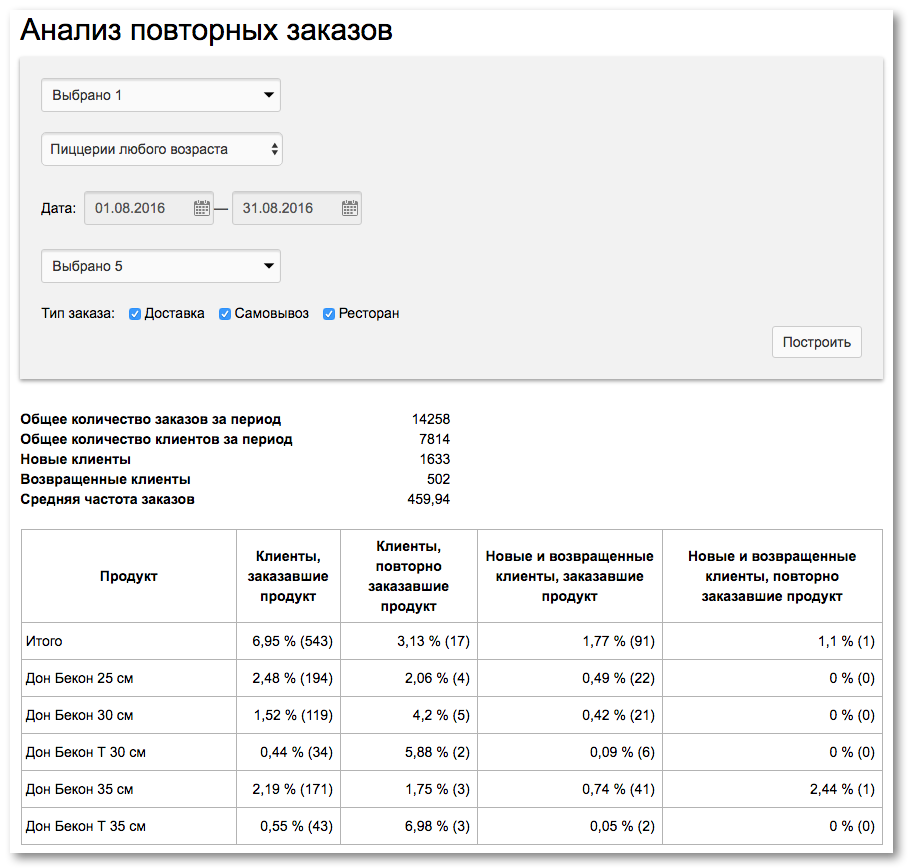Click the total clients value 7814
Screen dimensions: 908x868
[x=434, y=439]
